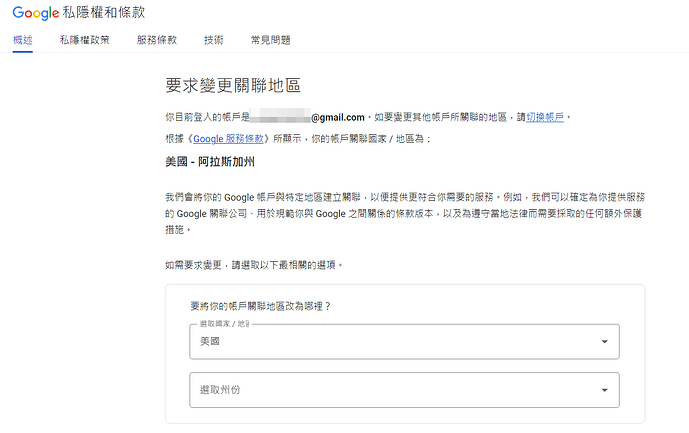Screen dimensions: 689x433
Task: Click the arrow on the 美國 dropdown
Action: click(605, 342)
